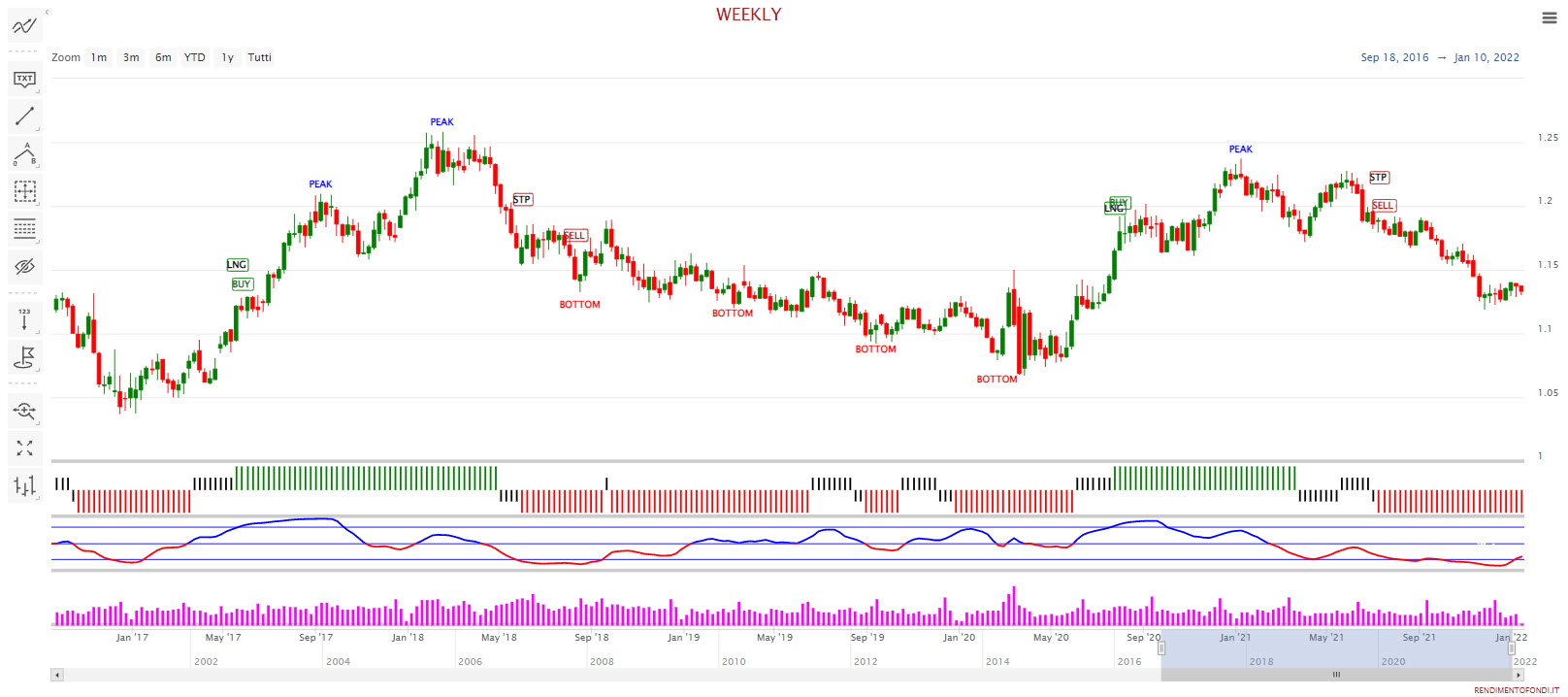Screen dimensions: 1568x697
Task: Select the Measure XY tool
Action: click(x=24, y=191)
